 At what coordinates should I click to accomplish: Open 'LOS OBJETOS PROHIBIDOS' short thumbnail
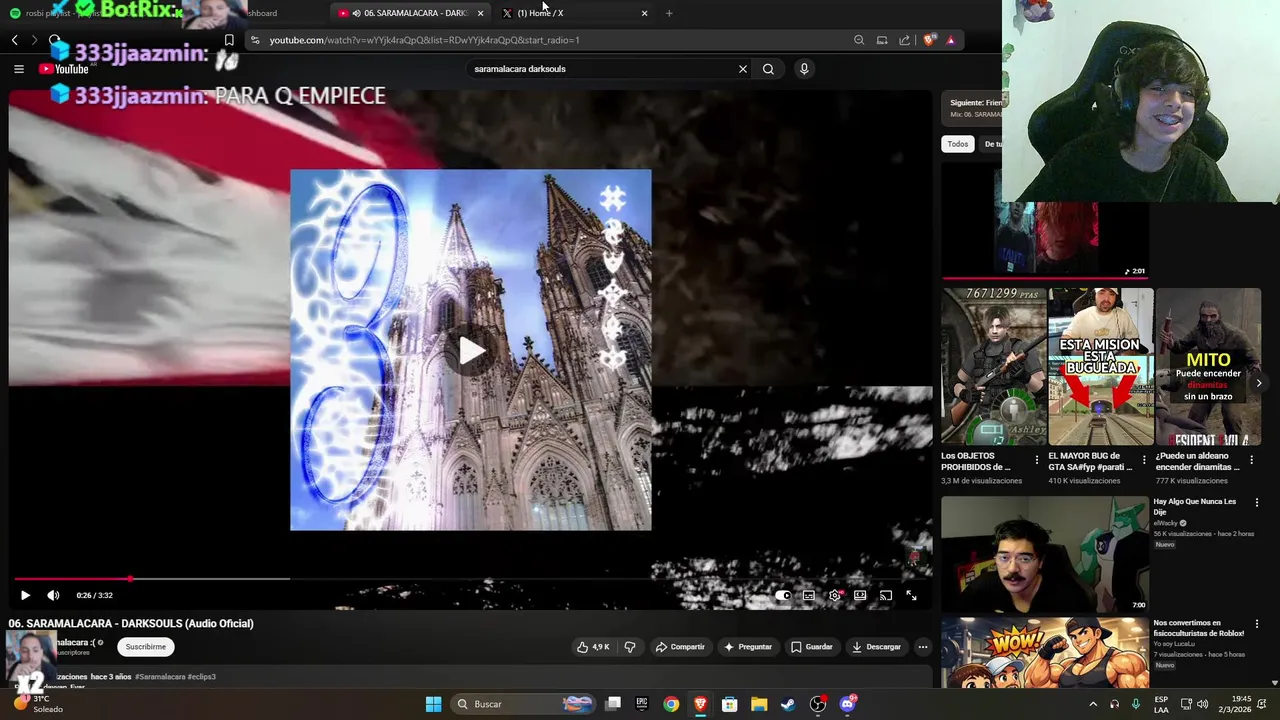point(994,366)
